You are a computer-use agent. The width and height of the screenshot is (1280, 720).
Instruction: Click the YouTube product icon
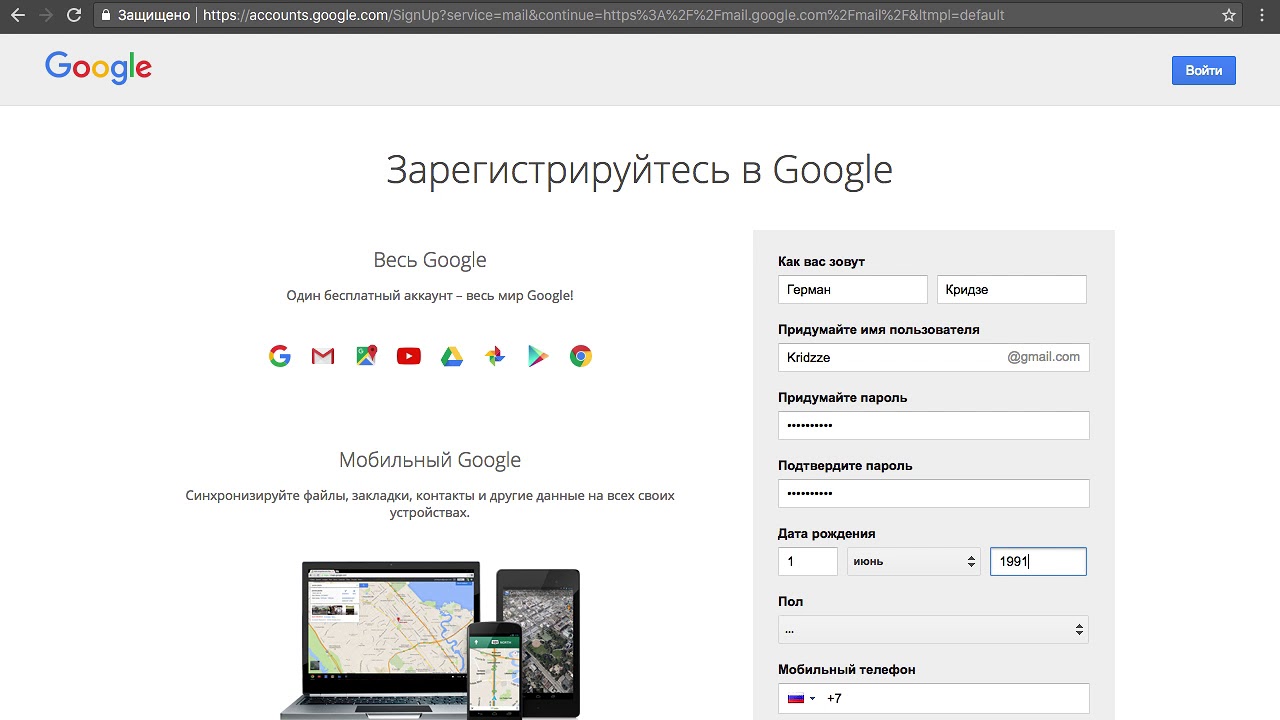[409, 356]
